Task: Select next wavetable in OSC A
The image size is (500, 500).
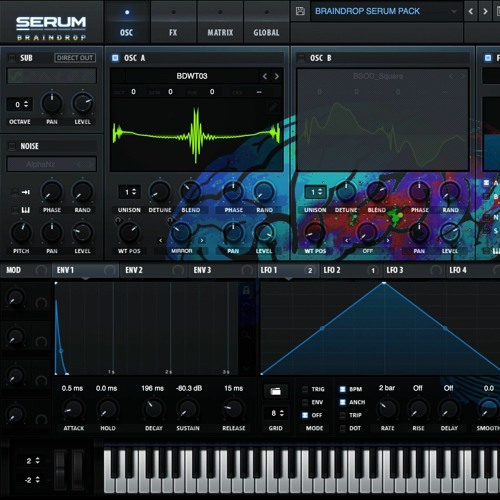Action: pyautogui.click(x=277, y=76)
